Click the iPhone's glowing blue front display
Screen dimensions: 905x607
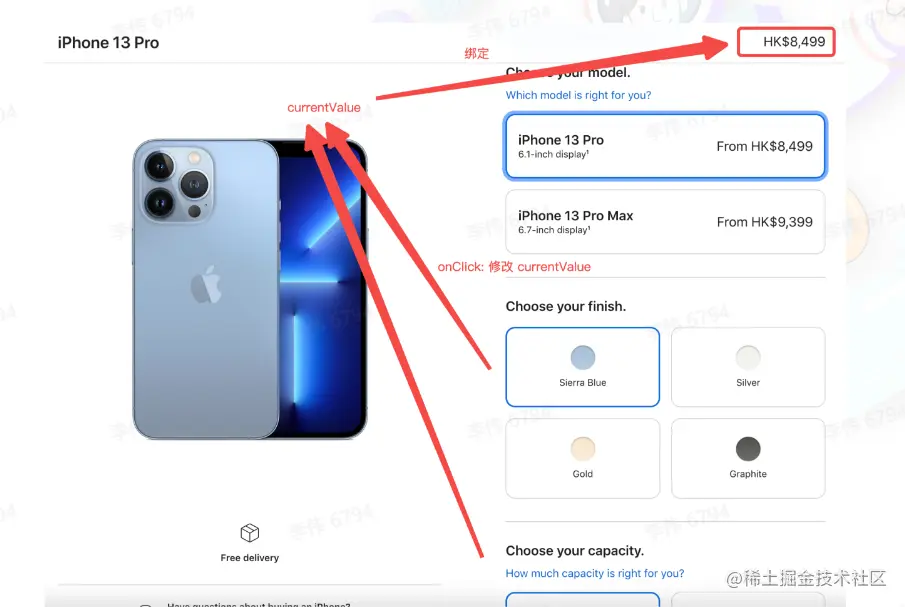320,288
